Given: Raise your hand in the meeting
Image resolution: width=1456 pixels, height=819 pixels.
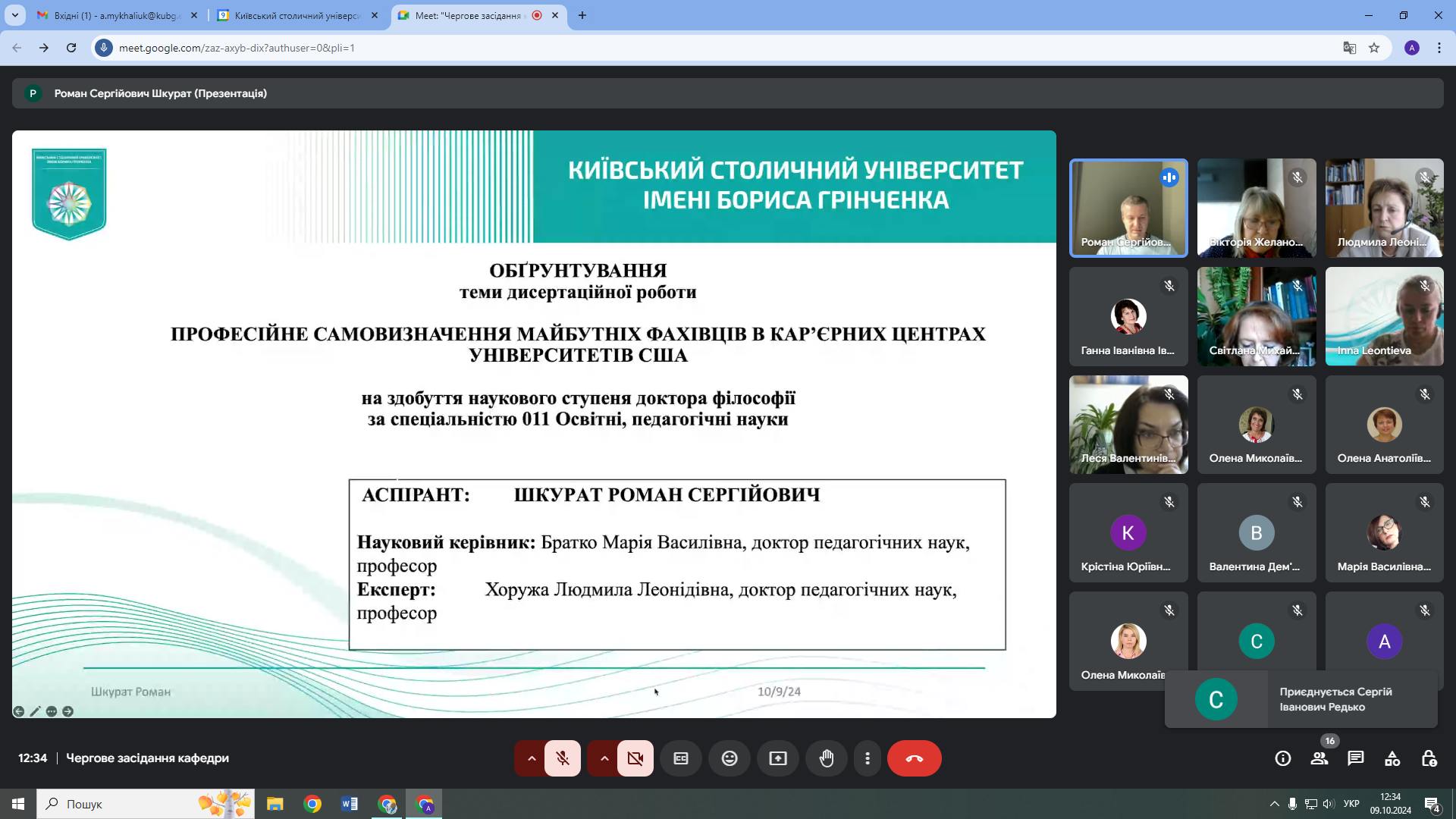Looking at the screenshot, I should [x=827, y=758].
